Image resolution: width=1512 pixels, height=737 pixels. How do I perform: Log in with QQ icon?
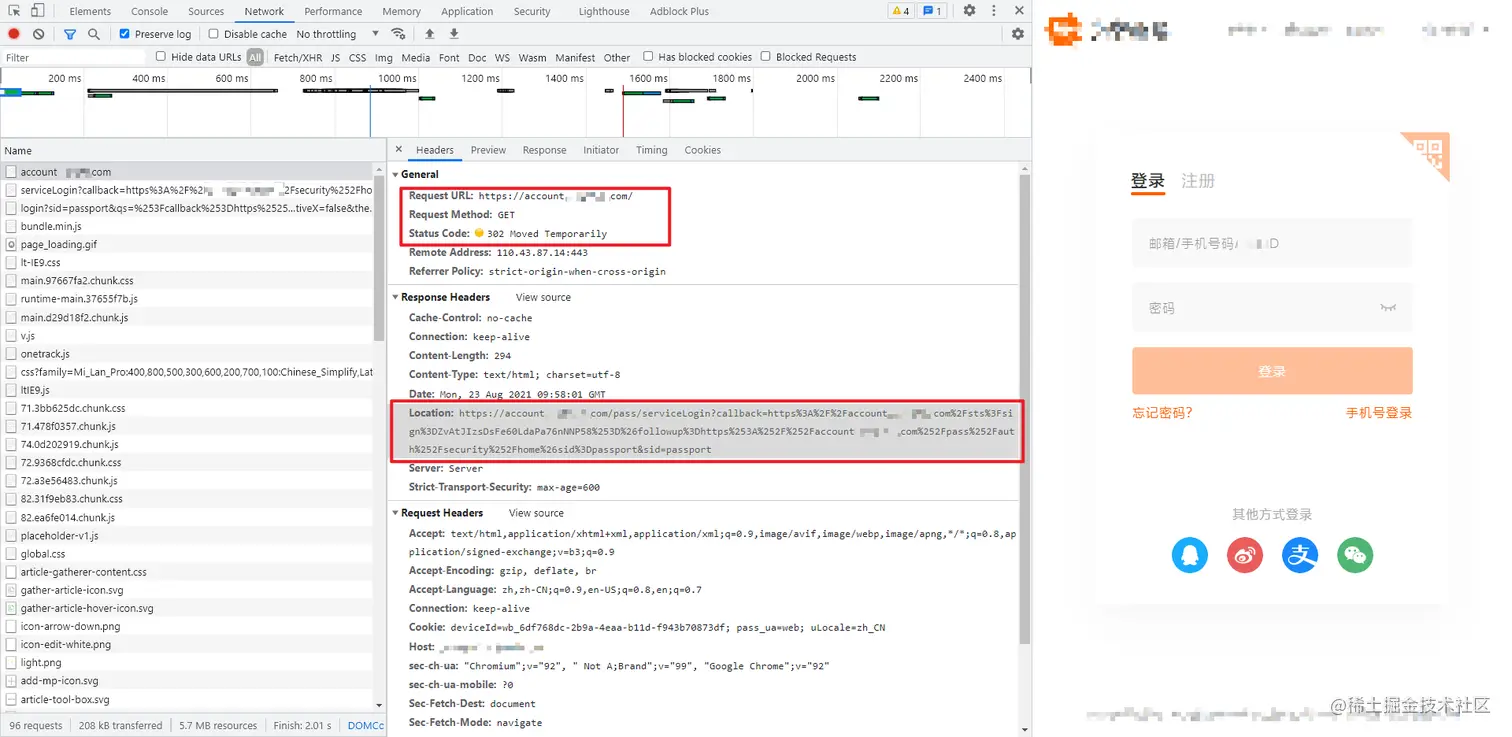1190,555
